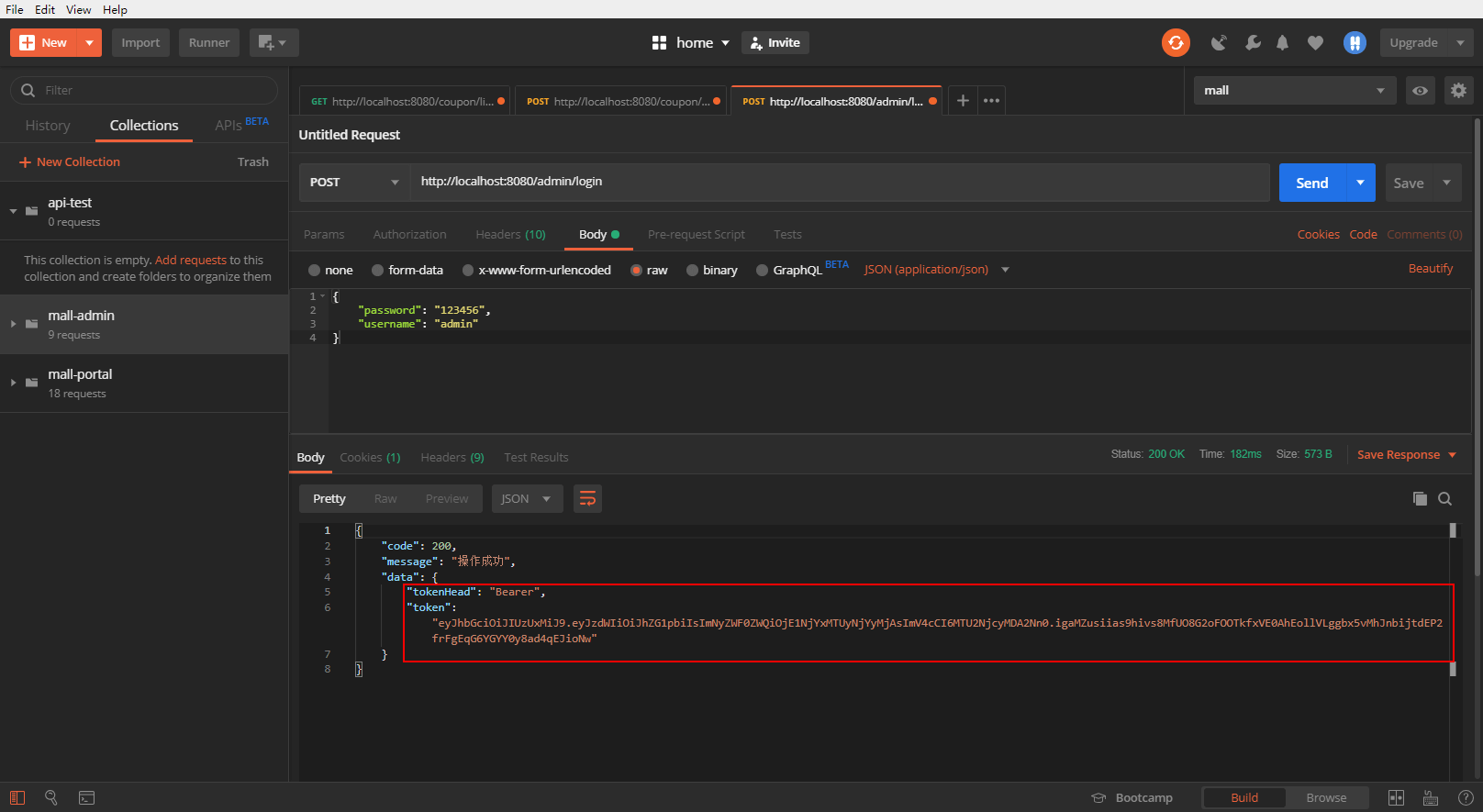The image size is (1483, 812).
Task: Open the mall environment selector
Action: coord(1295,91)
